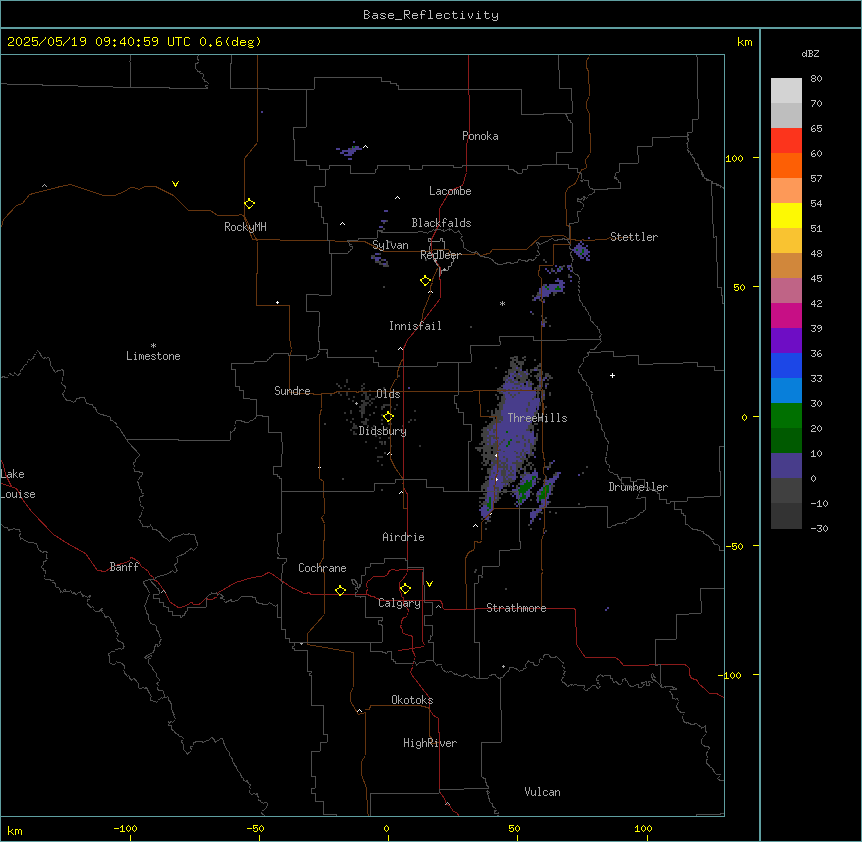Click the yellow diamond marker above Calgary label
This screenshot has width=862, height=842.
coord(405,589)
